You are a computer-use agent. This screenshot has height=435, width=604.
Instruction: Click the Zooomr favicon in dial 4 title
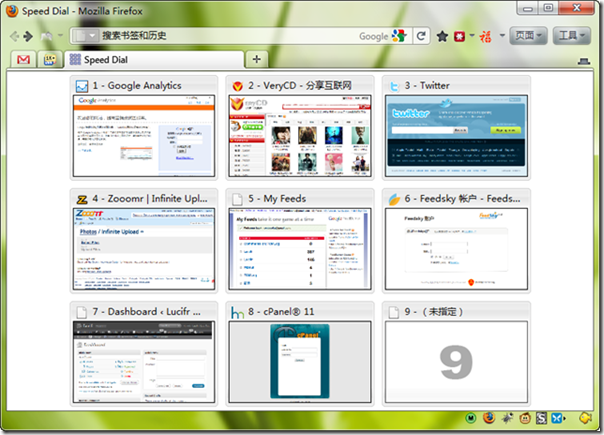coord(82,200)
